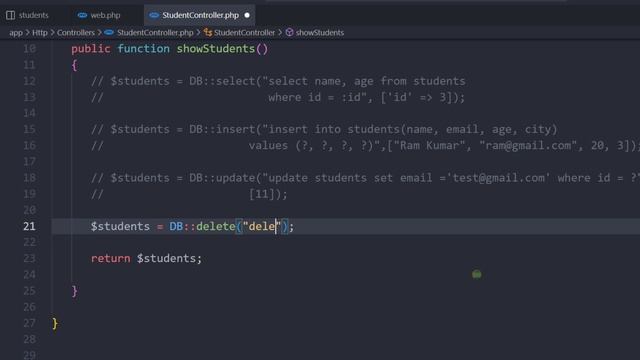Viewport: 640px width, 360px height.
Task: Click the app breadcrumb segment
Action: (16, 33)
